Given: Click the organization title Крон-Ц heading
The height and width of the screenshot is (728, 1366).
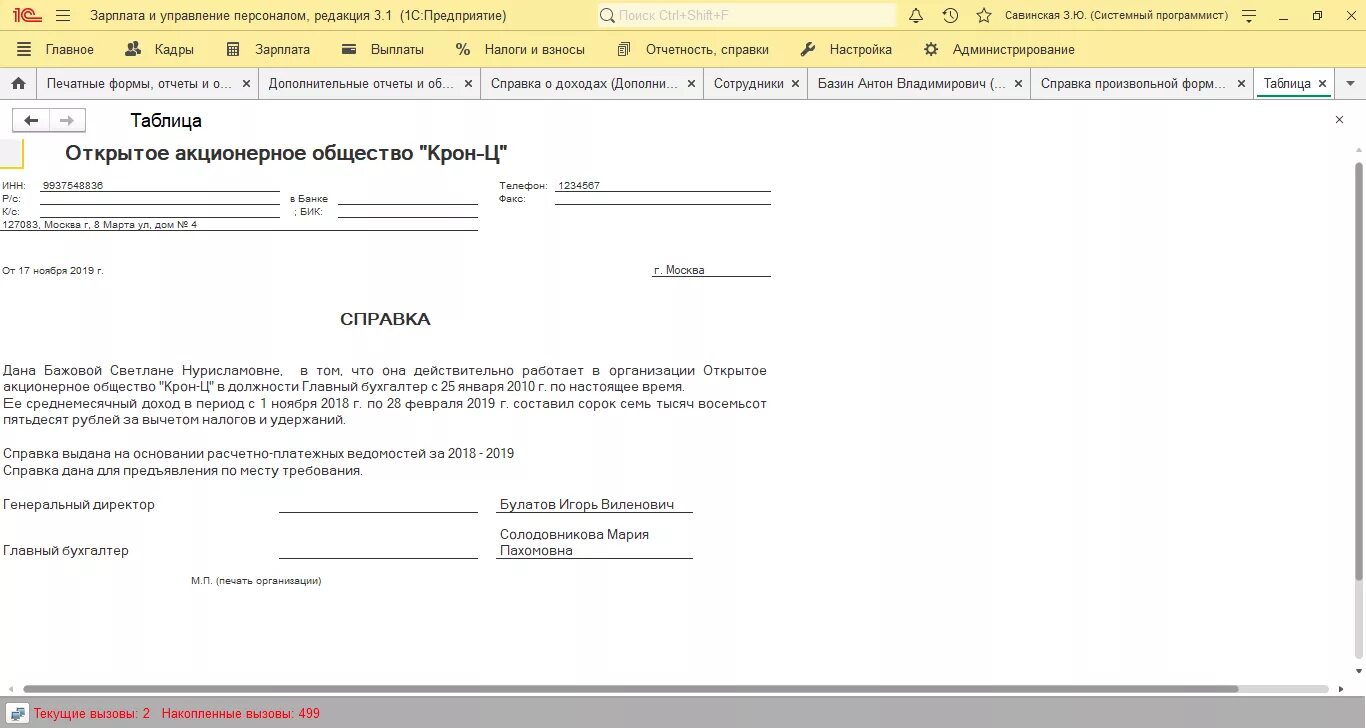Looking at the screenshot, I should [287, 153].
